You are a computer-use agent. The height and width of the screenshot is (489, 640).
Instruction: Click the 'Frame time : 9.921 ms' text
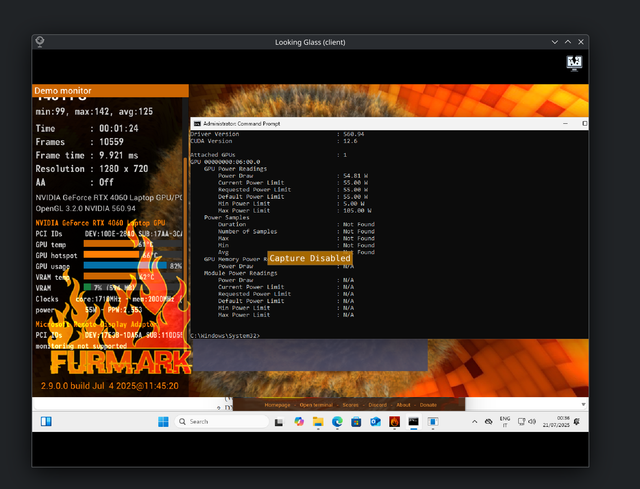pyautogui.click(x=87, y=155)
